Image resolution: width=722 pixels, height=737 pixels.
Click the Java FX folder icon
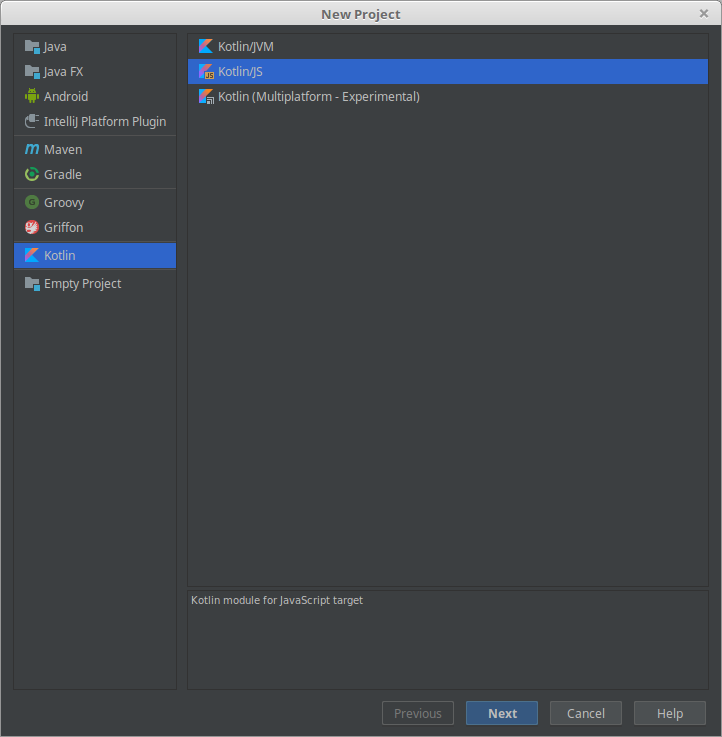[32, 71]
